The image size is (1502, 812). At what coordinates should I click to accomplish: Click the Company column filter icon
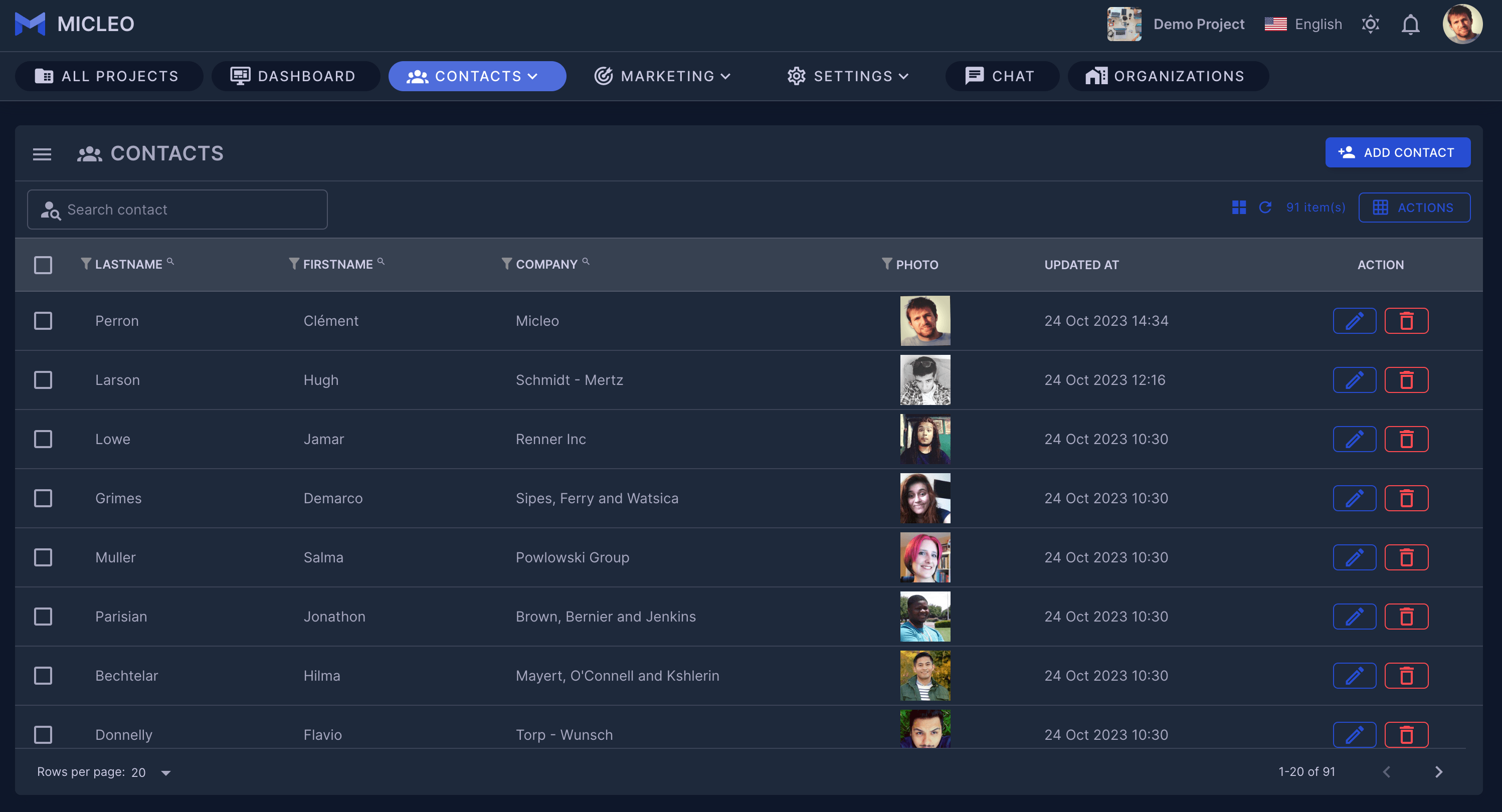point(507,264)
